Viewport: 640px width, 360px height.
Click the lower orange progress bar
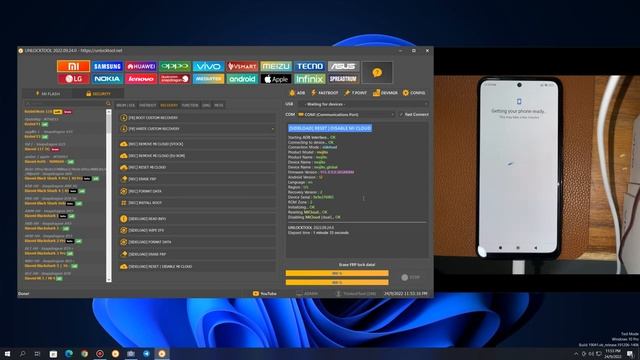[x=337, y=282]
